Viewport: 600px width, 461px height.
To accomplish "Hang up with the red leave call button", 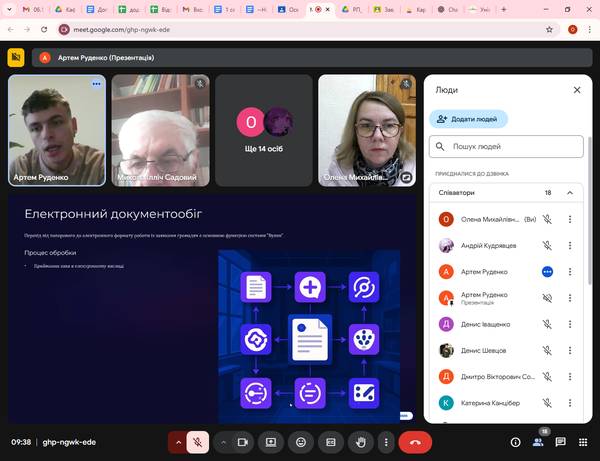I will (x=415, y=441).
